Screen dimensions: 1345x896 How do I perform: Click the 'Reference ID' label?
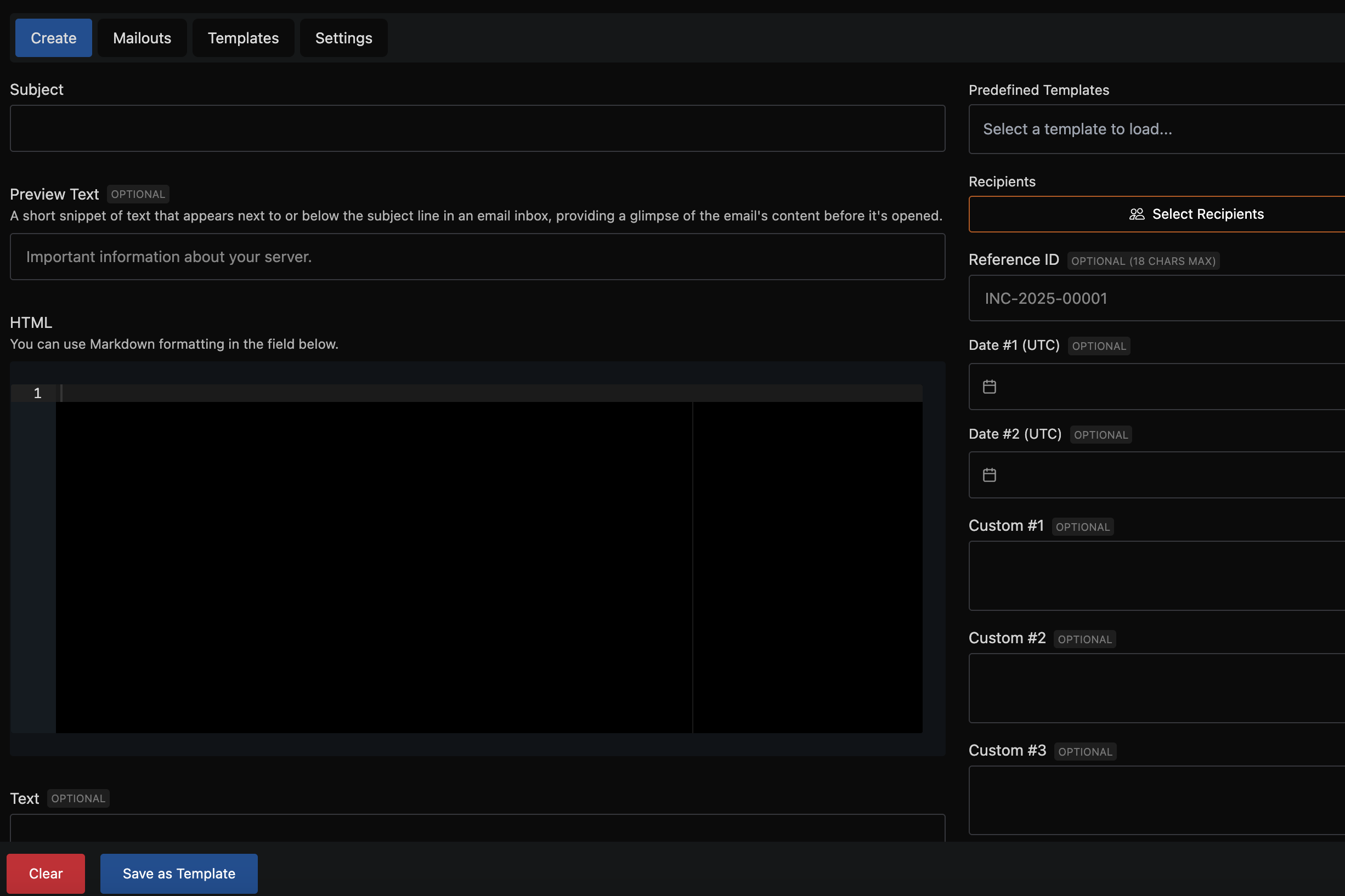pos(1014,260)
